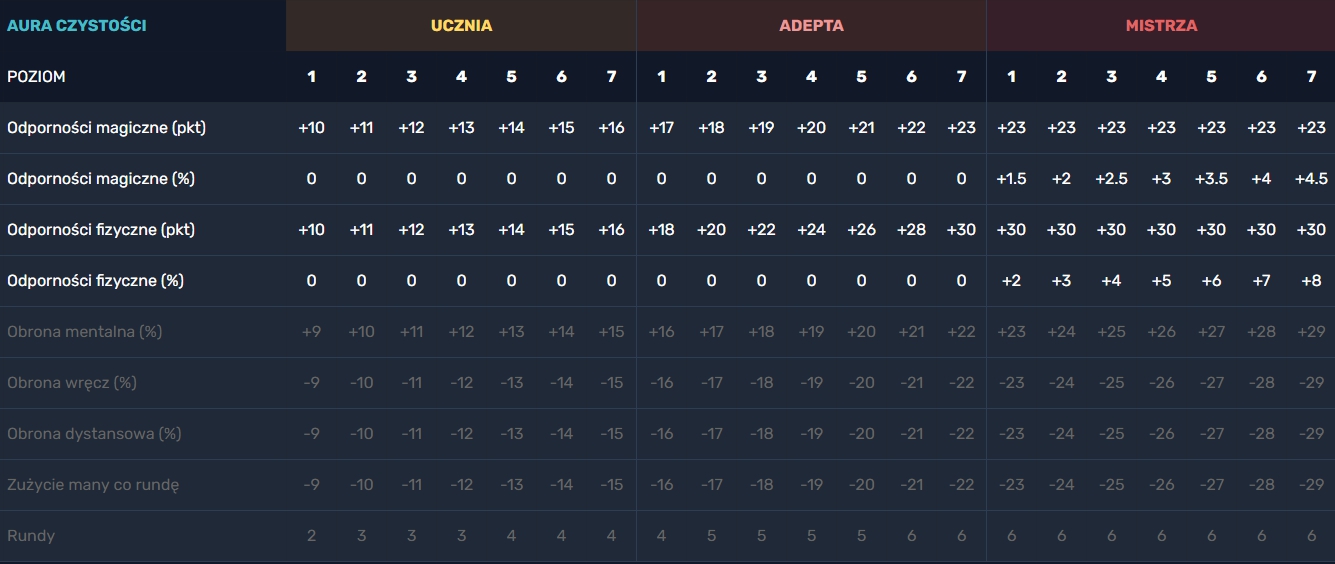This screenshot has width=1335, height=564.
Task: Click the Obrona wręcz (%) row label
Action: pos(71,383)
